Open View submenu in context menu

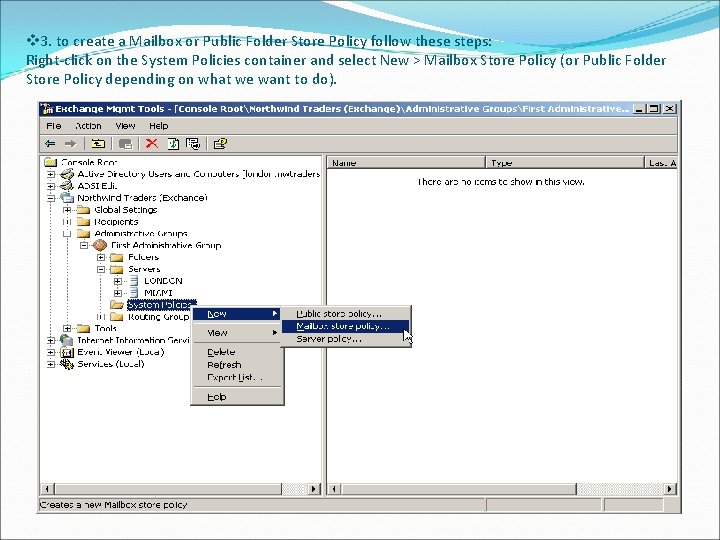[x=237, y=333]
